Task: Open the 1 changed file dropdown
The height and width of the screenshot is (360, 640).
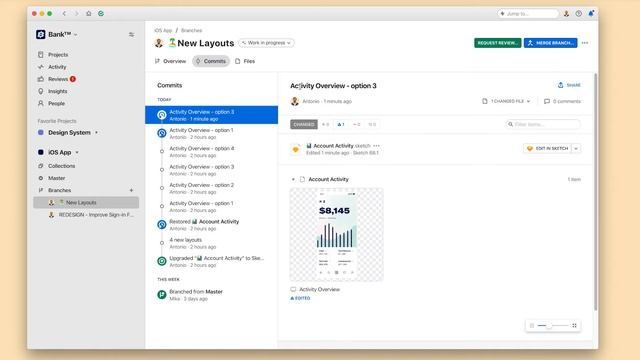Action: coord(506,101)
